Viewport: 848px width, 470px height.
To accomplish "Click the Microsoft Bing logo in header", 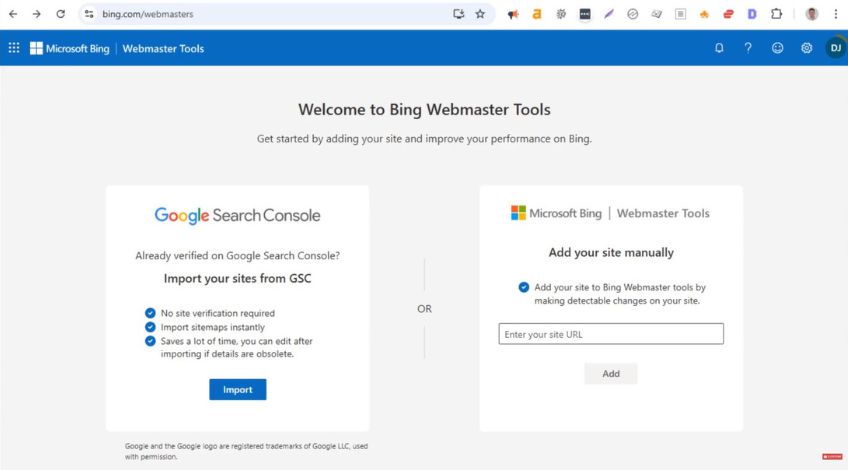I will (x=70, y=48).
